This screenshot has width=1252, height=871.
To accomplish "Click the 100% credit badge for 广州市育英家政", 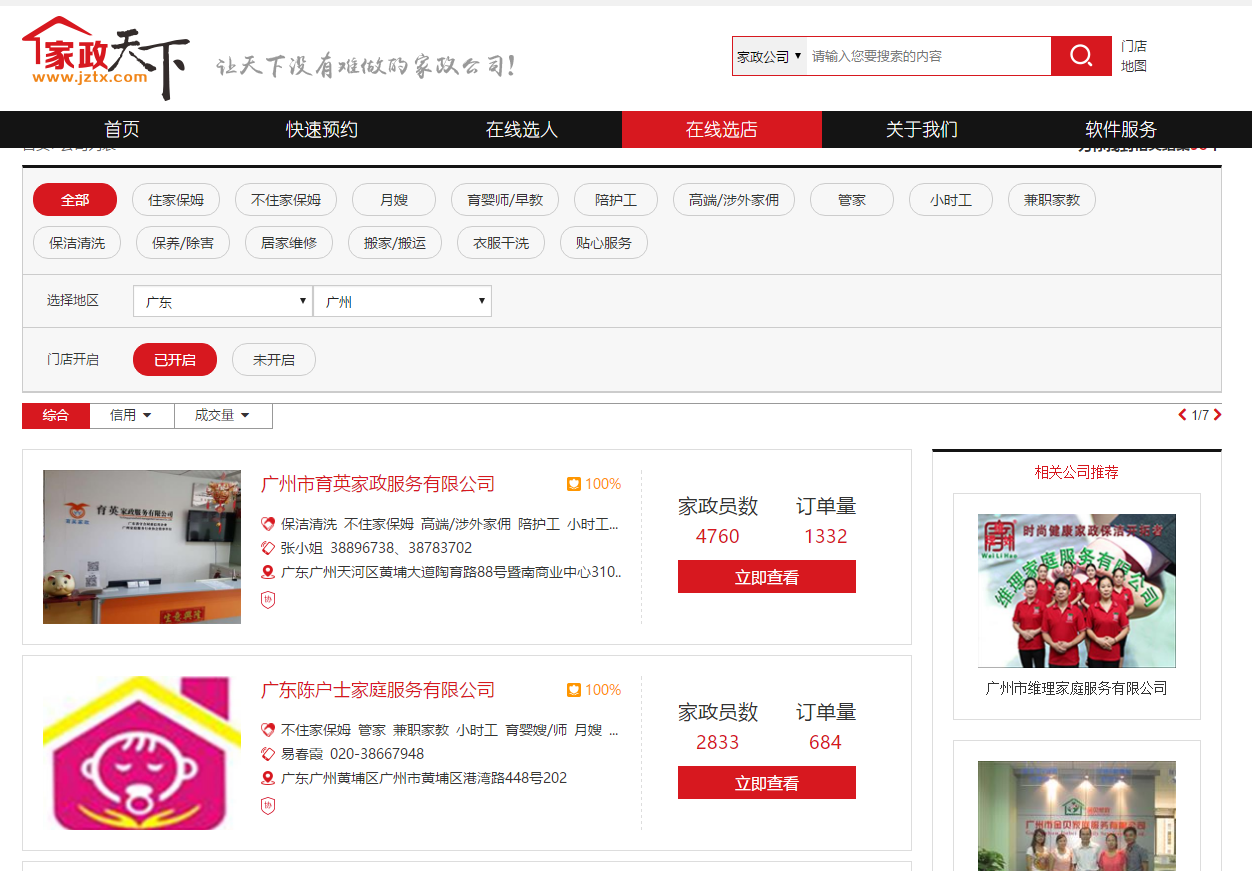I will pos(594,484).
